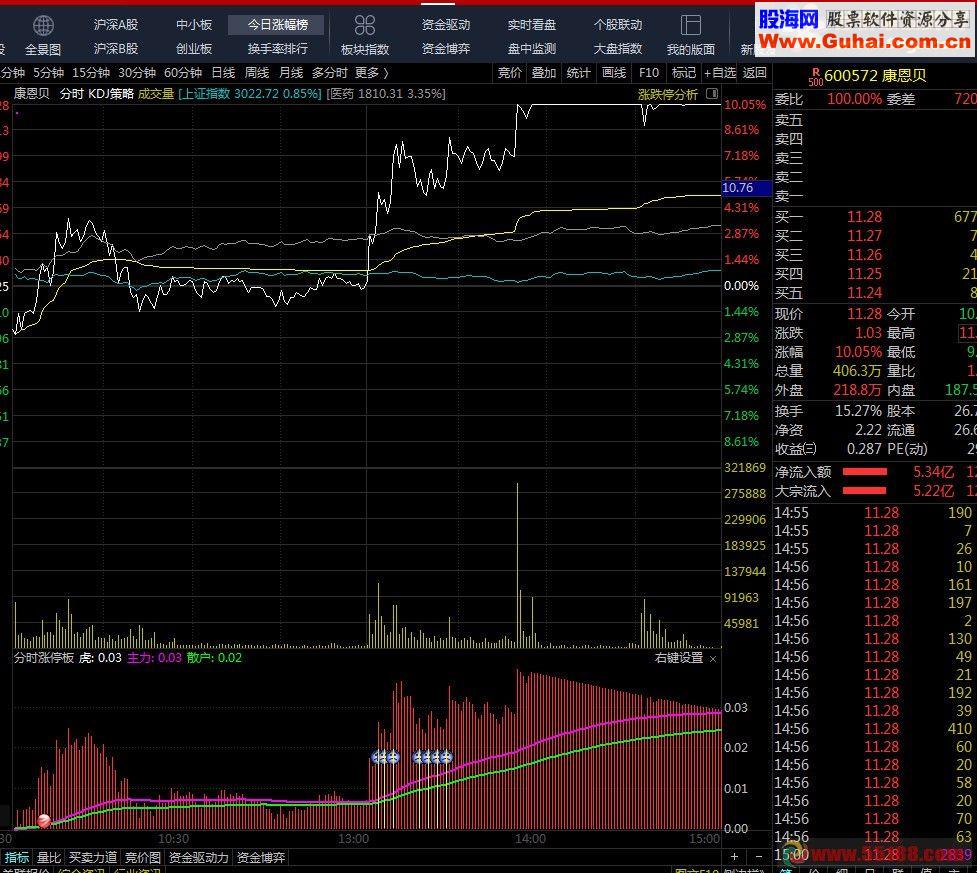Viewport: 977px width, 873px height.
Task: Select the 资金驱动力 bottom tab
Action: click(199, 857)
